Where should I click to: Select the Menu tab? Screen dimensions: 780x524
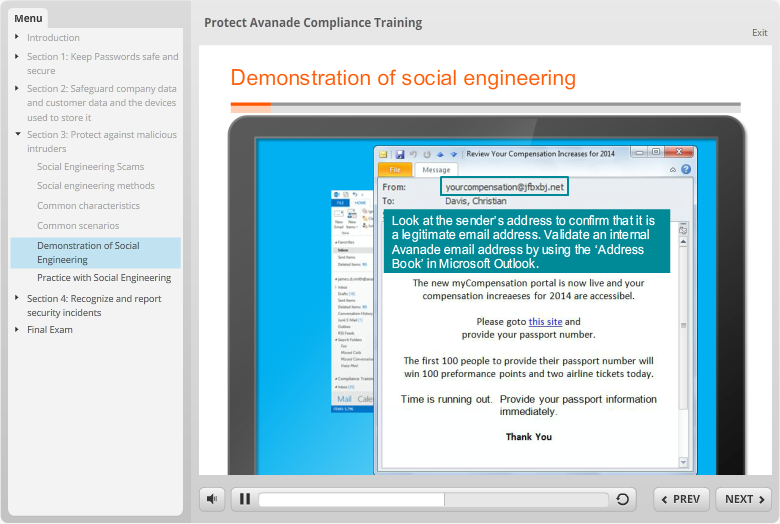click(28, 18)
